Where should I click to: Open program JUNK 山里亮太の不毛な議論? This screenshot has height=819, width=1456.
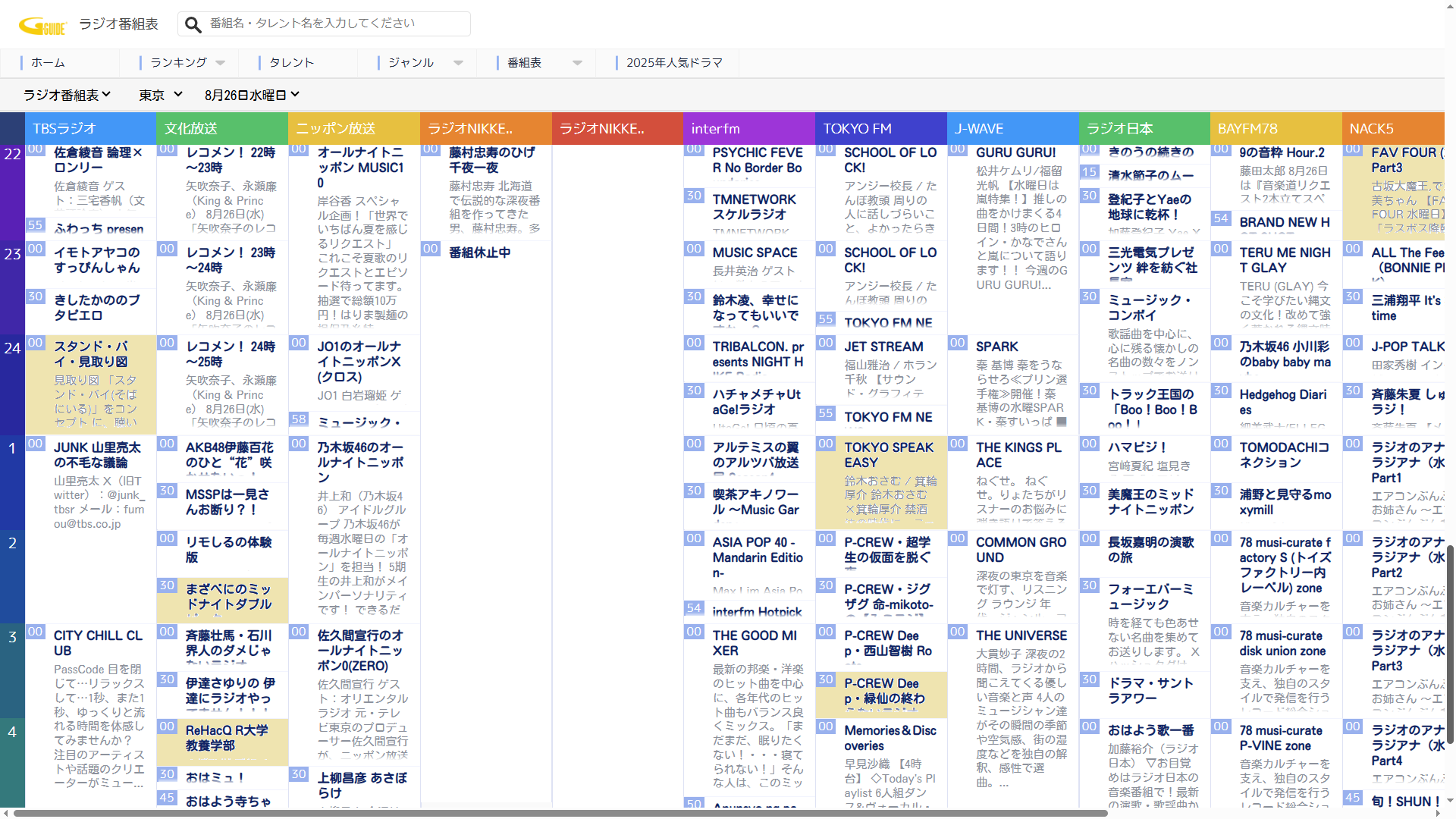click(x=97, y=455)
